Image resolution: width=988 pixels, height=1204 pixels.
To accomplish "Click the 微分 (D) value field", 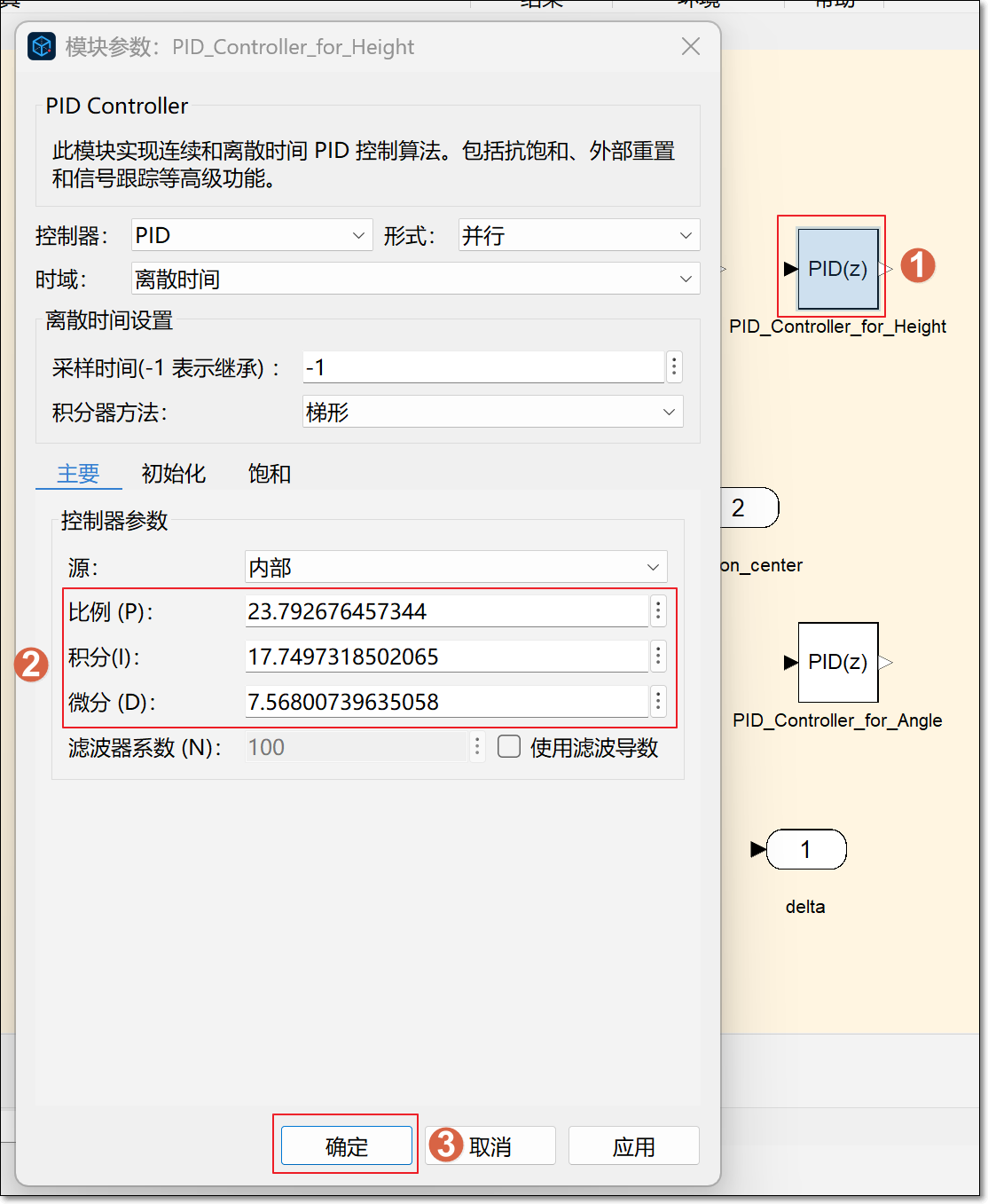I will 447,702.
